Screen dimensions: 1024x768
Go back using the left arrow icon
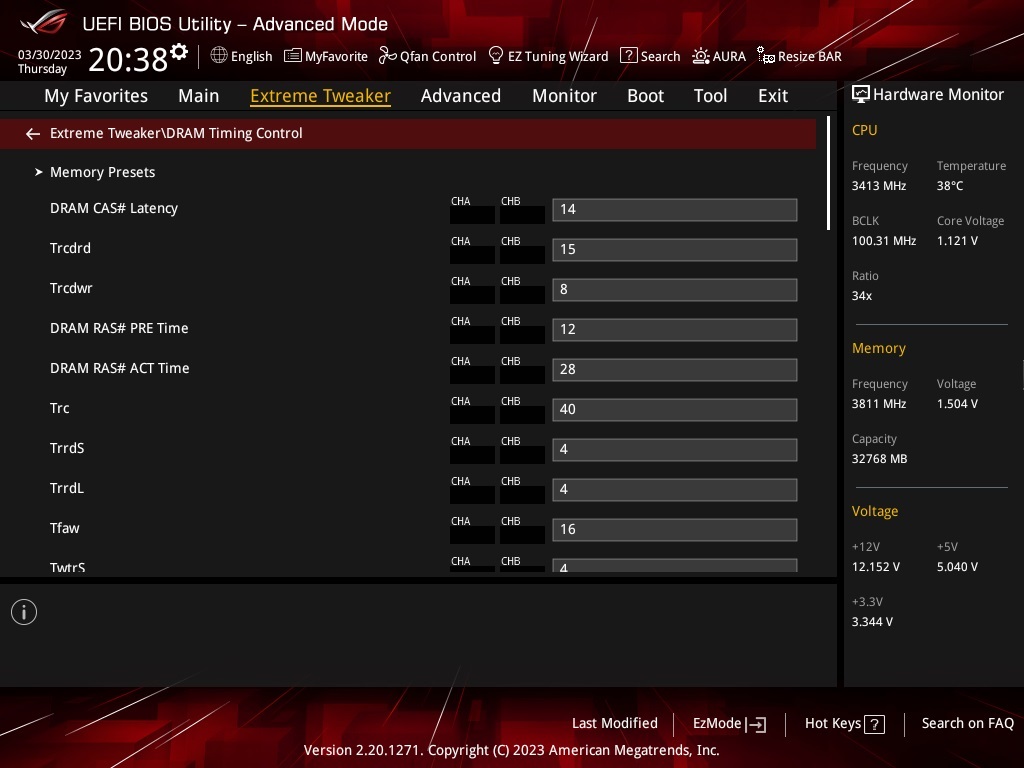[33, 134]
